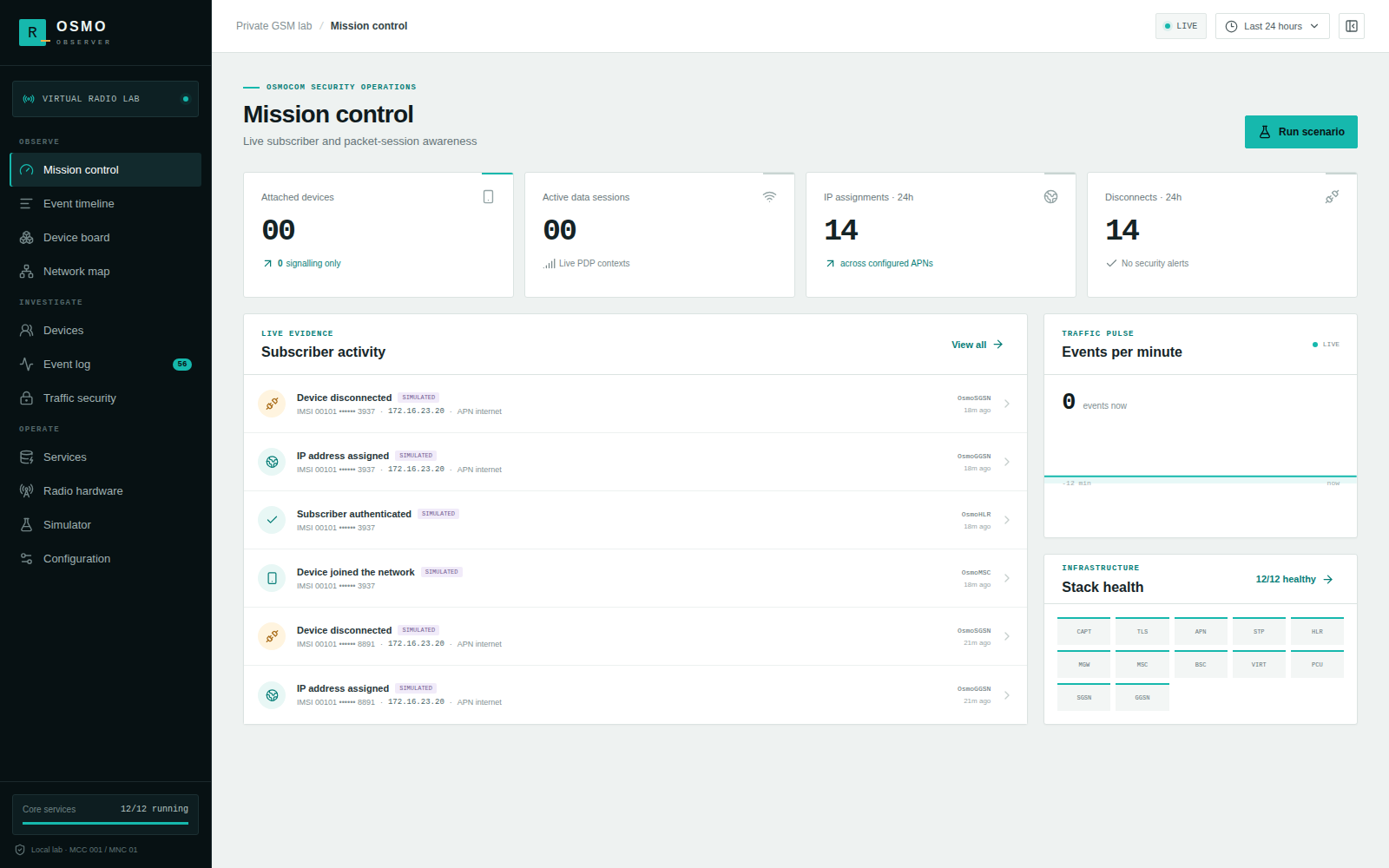Expand the Device disconnected 3937 row chevron

click(1007, 404)
